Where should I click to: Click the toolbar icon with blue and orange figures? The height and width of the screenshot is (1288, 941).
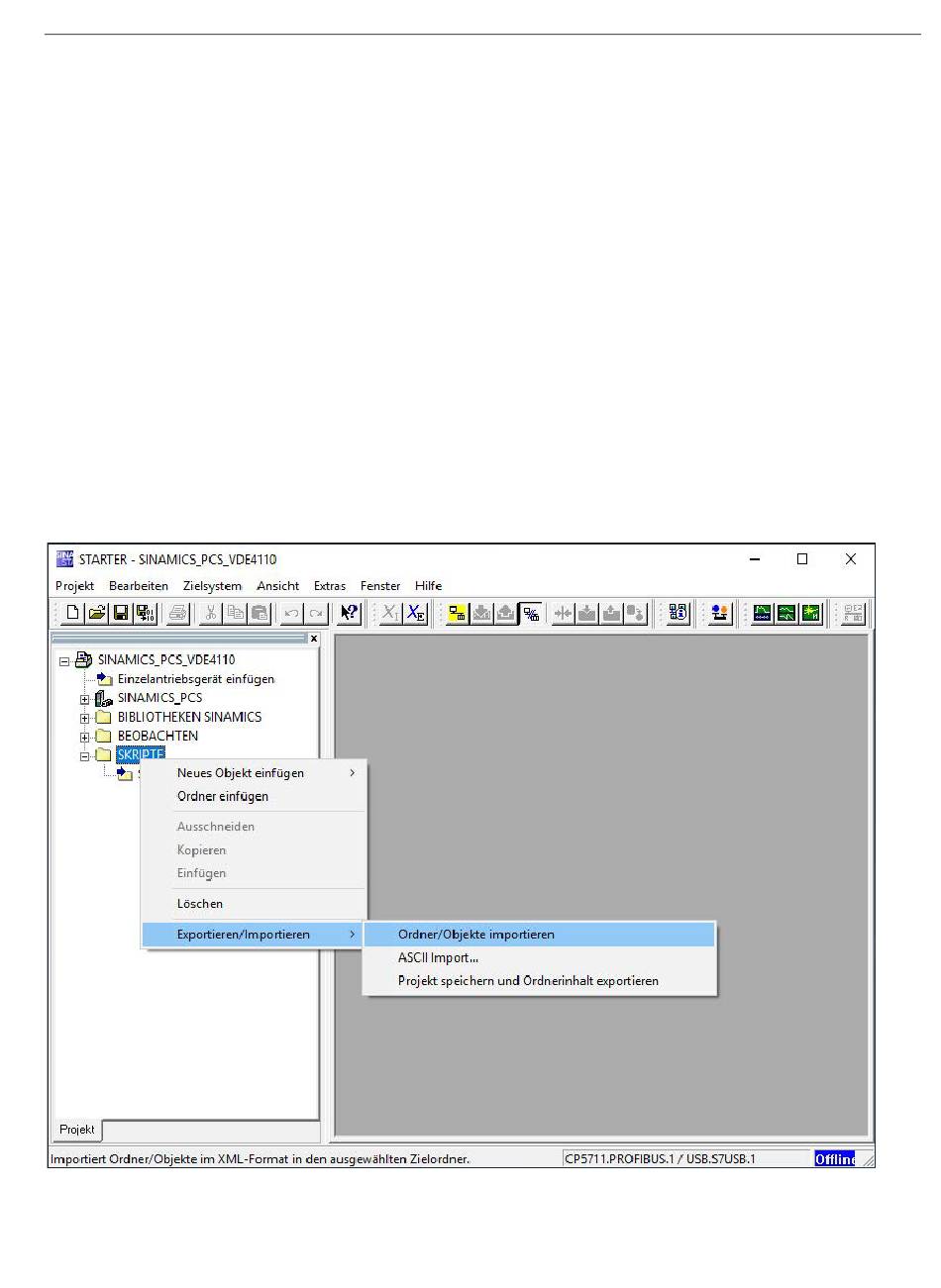[720, 614]
